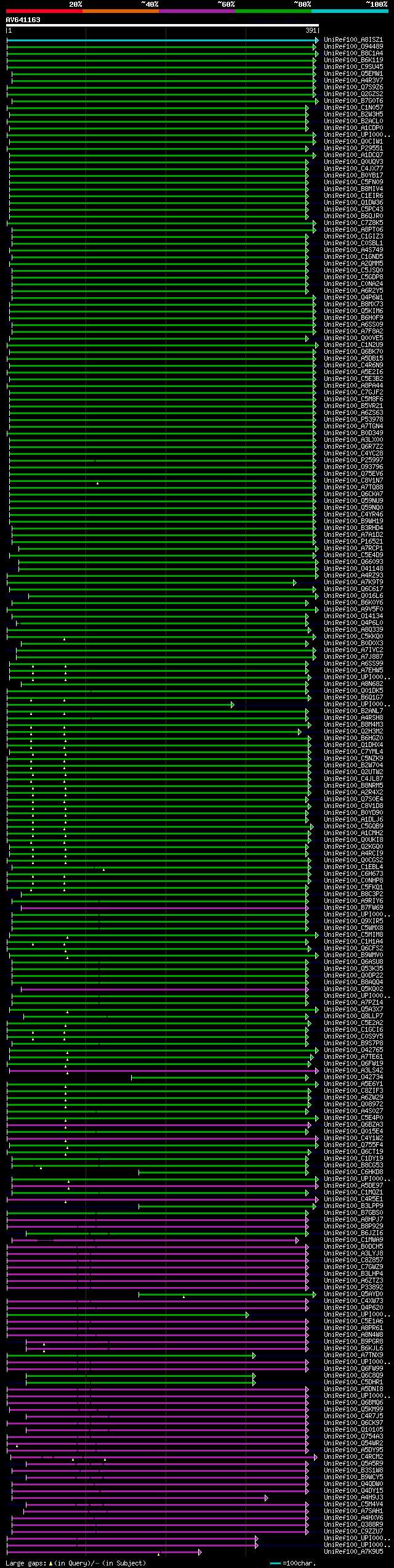Select the UniRef100_B0YB17 label
Viewport: 394px width, 1568px height.
[353, 176]
